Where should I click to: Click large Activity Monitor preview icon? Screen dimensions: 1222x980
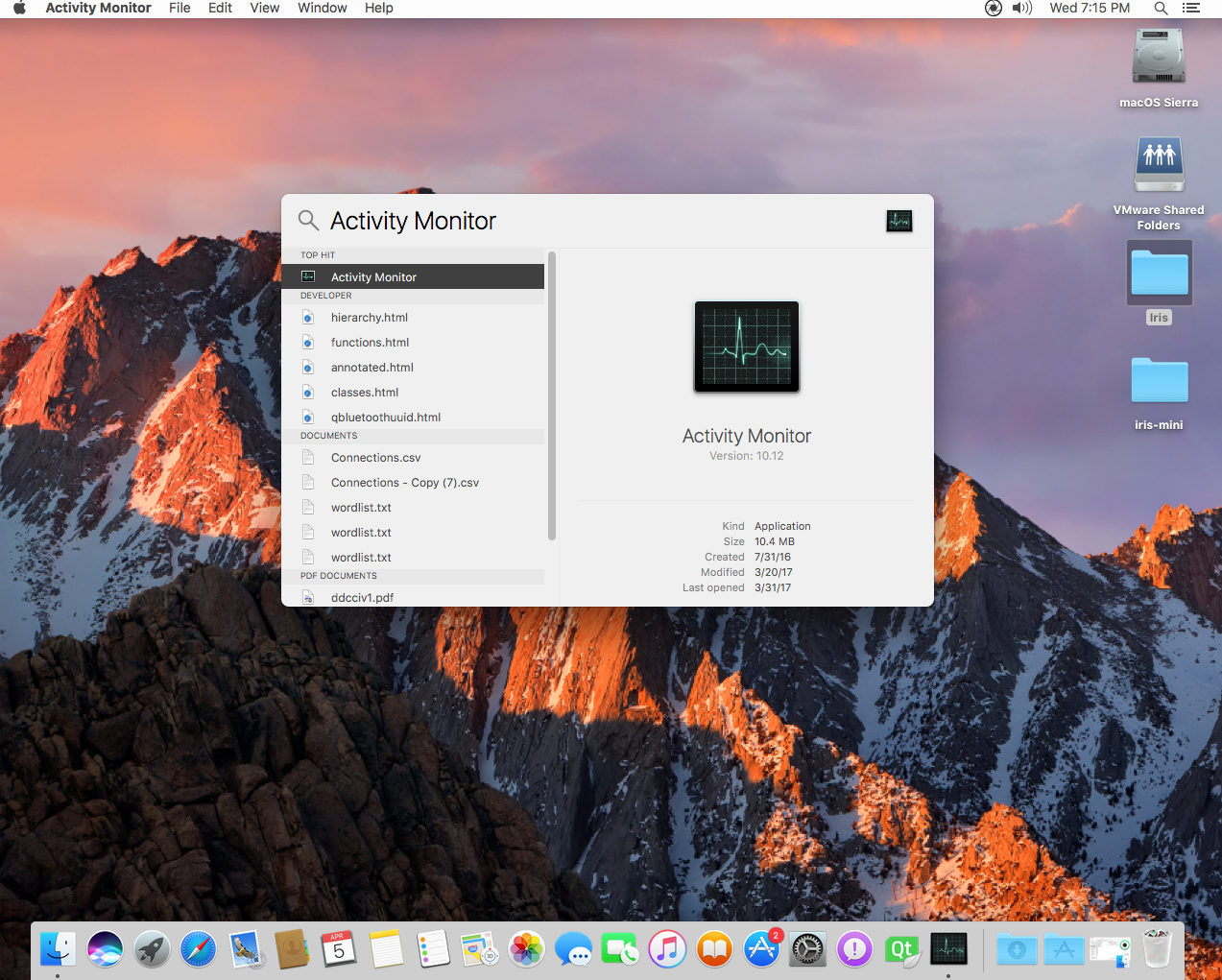(x=747, y=347)
